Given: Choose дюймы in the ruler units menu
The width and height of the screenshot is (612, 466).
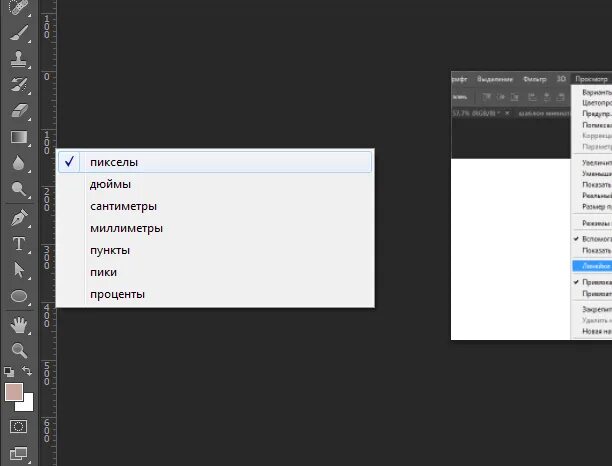Looking at the screenshot, I should (x=215, y=184).
